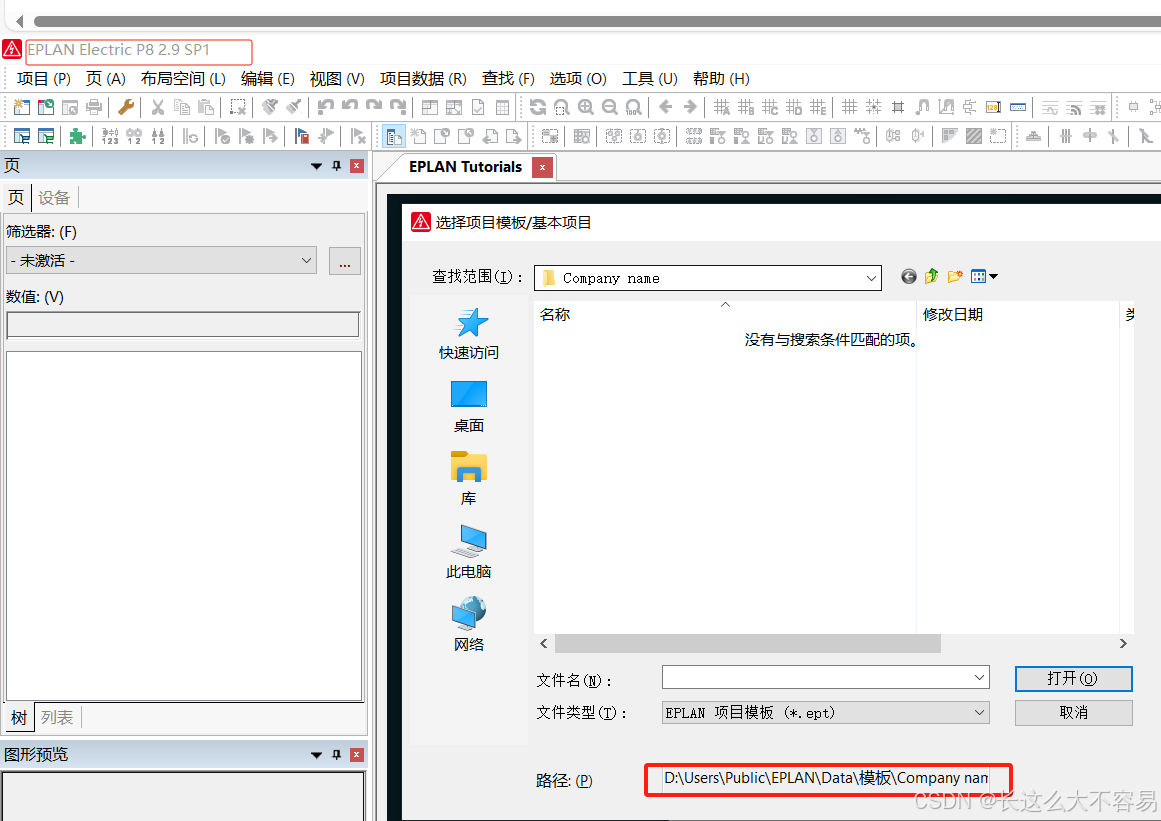Select 桌面 in dialog sidebar

point(469,406)
